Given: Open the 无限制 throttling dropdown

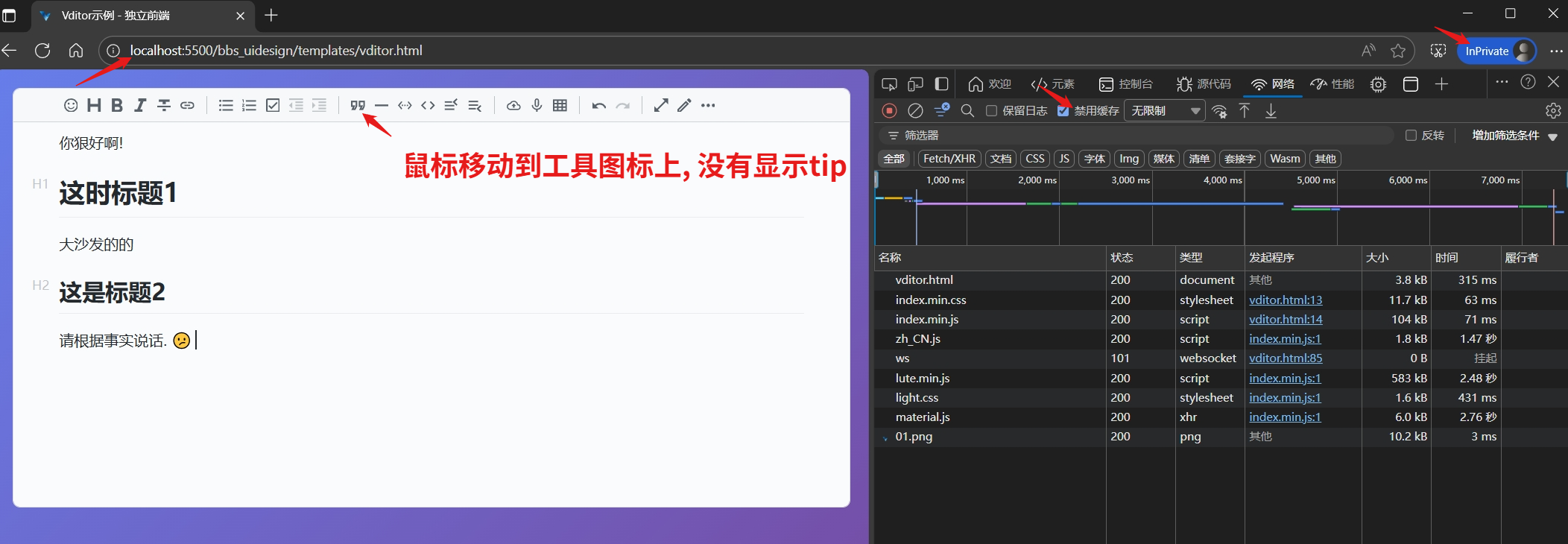Looking at the screenshot, I should [x=1165, y=111].
